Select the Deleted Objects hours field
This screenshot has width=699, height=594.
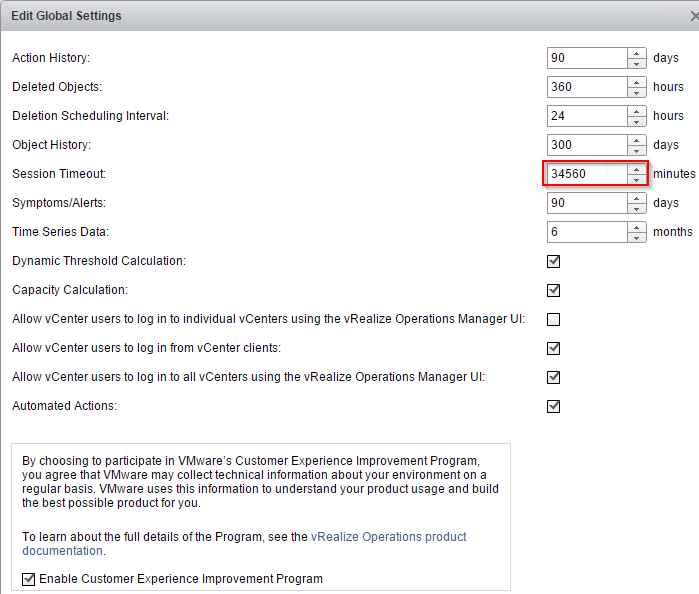587,87
